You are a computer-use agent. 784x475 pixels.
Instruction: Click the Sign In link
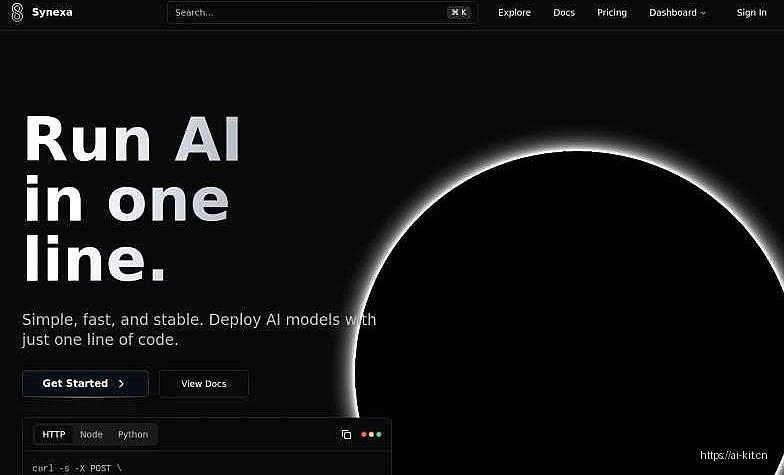(x=751, y=13)
